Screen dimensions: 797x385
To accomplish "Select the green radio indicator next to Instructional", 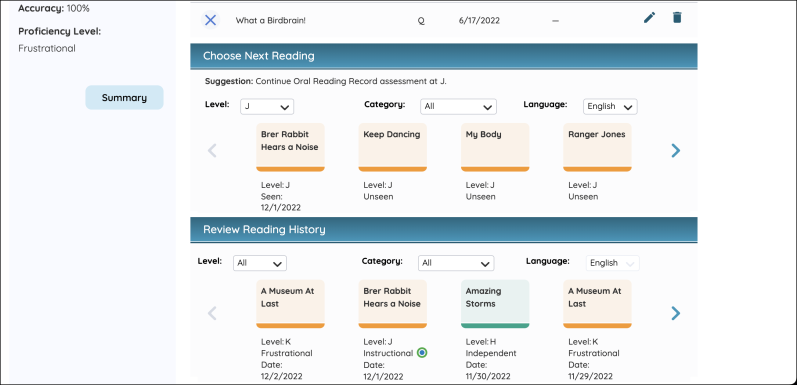I will click(422, 352).
